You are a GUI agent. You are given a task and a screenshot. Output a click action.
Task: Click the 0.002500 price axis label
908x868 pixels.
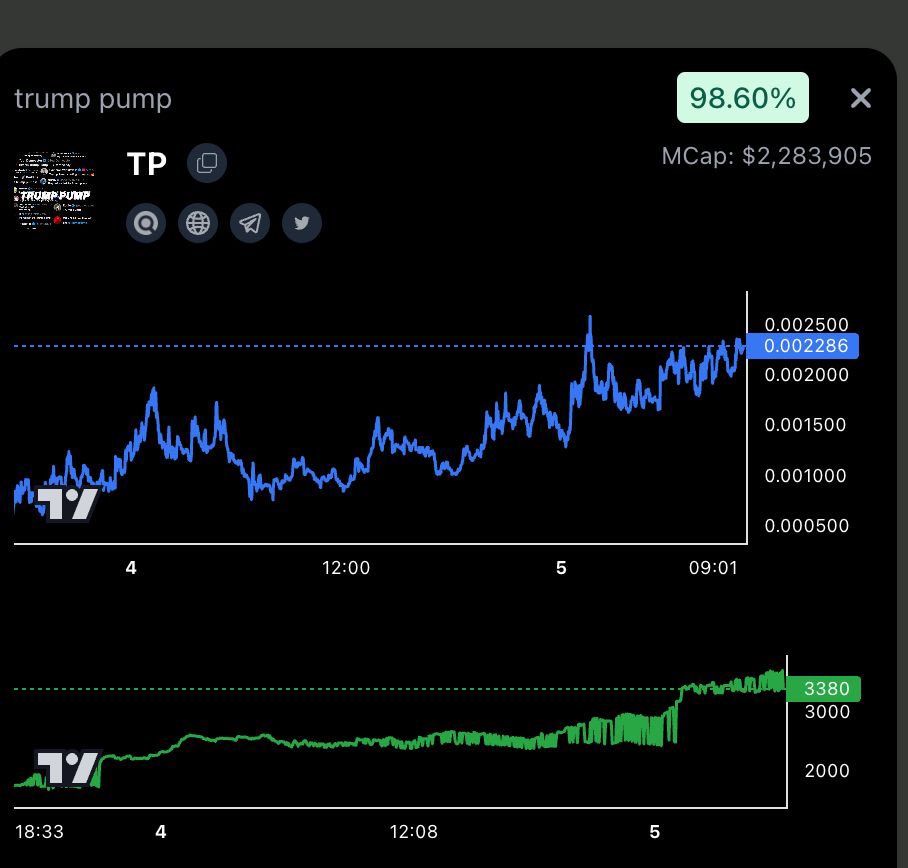[806, 324]
